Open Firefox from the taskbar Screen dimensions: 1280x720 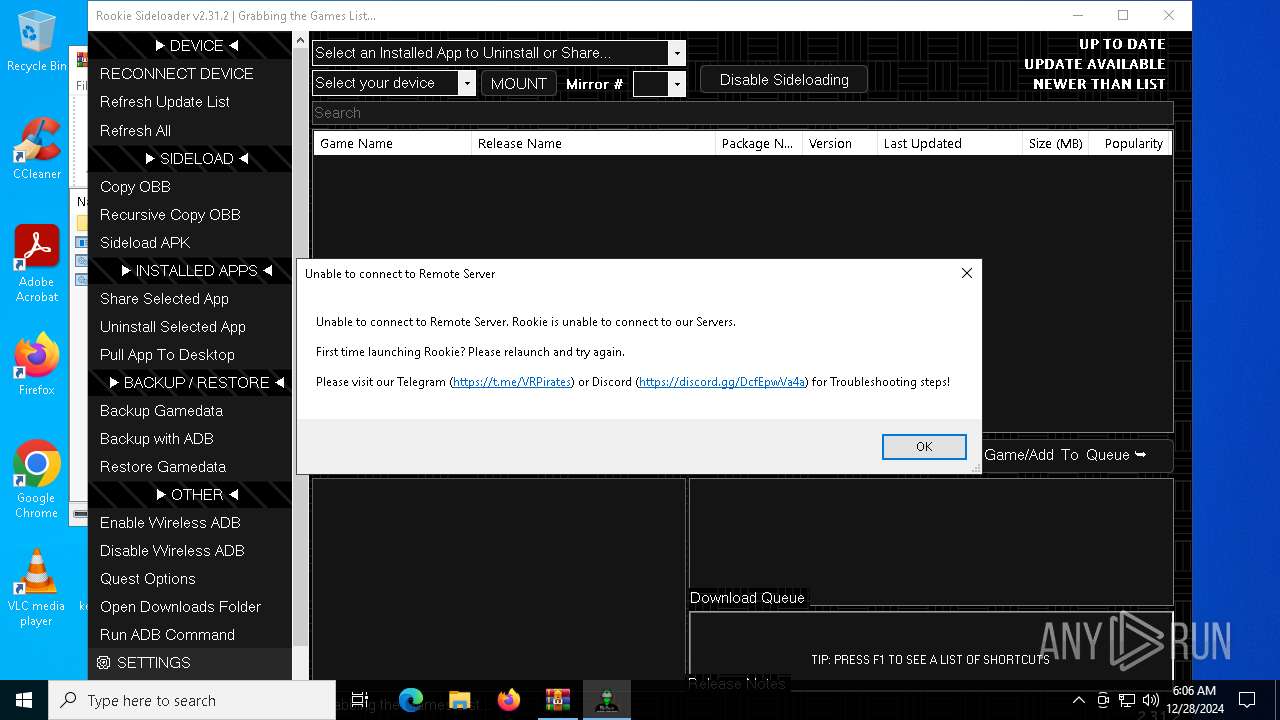[x=509, y=700]
